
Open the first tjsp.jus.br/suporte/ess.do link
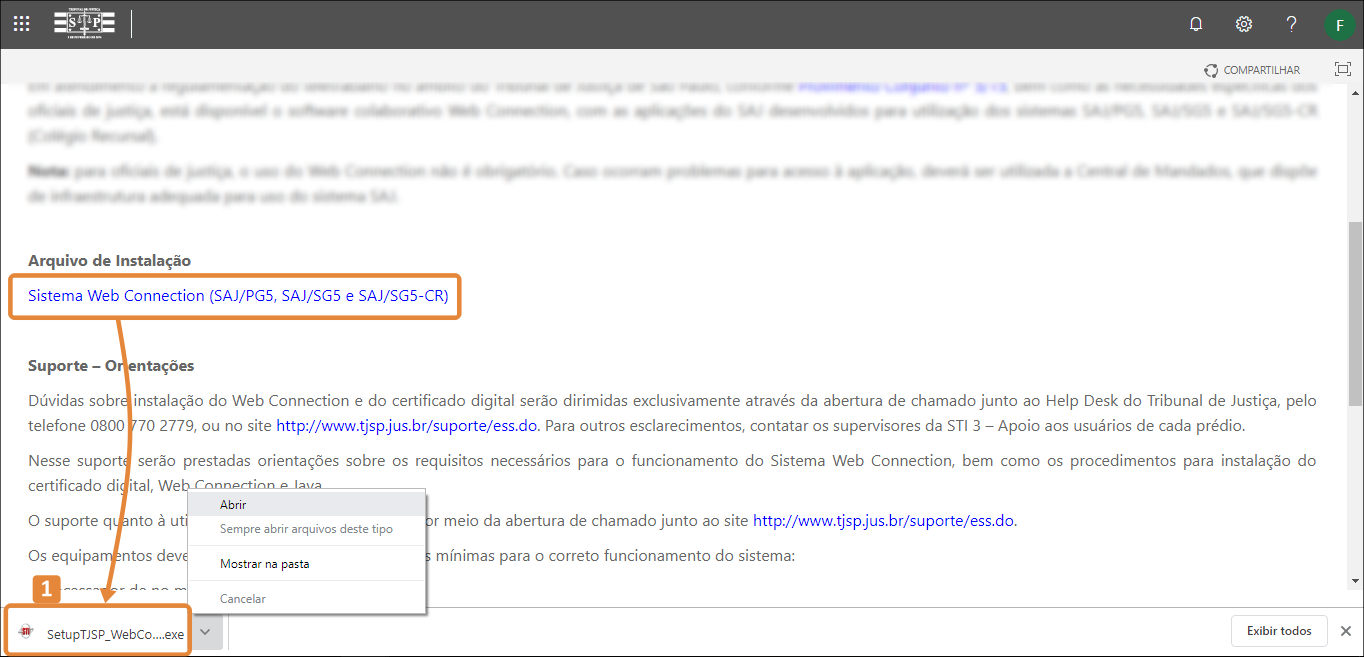[407, 426]
